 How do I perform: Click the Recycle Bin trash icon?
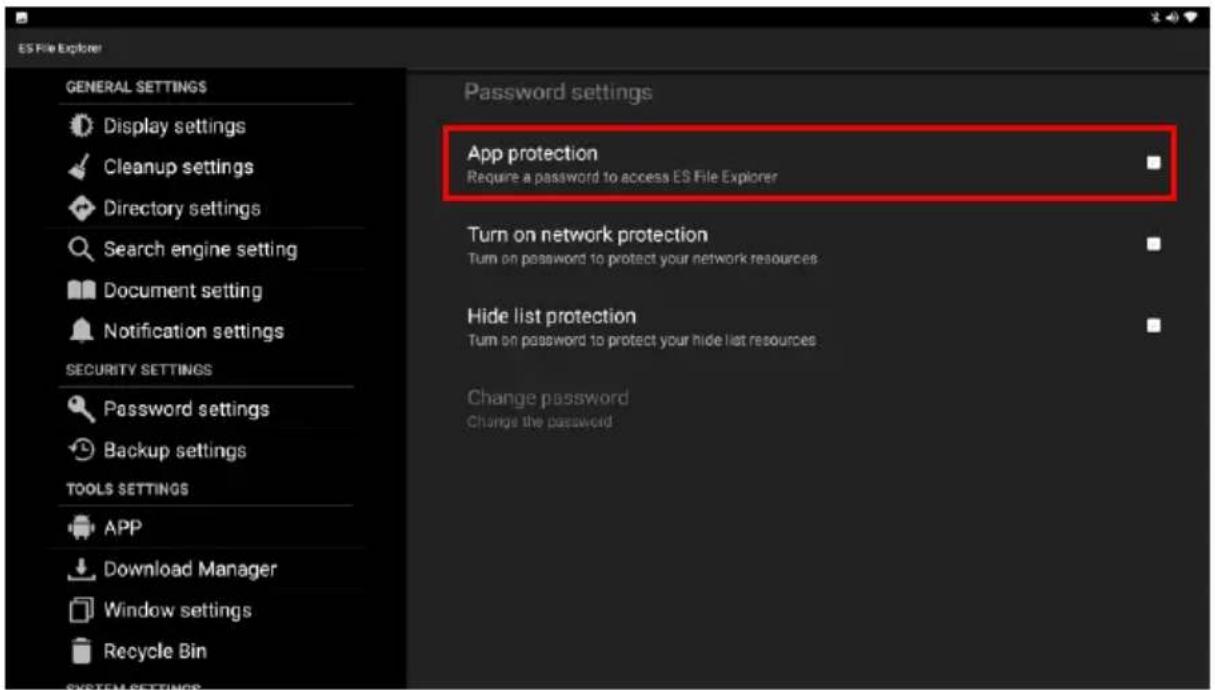(x=81, y=652)
